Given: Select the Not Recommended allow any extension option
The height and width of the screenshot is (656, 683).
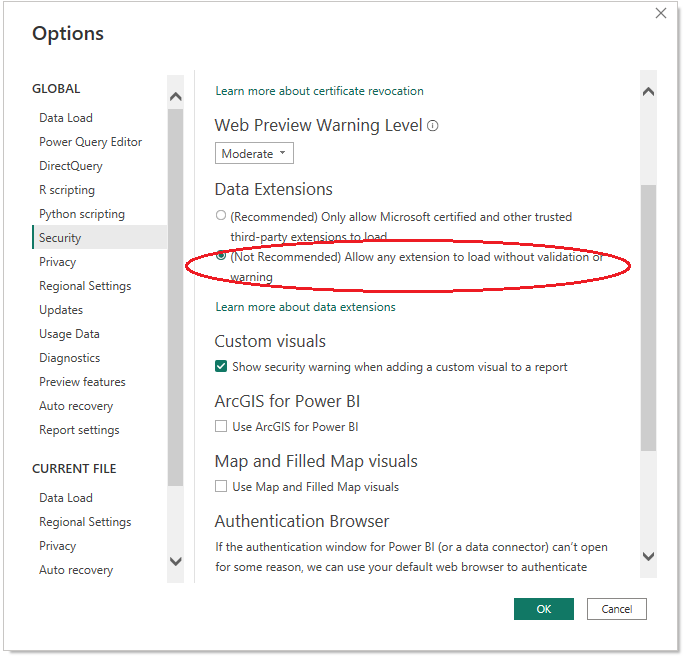Looking at the screenshot, I should [221, 257].
